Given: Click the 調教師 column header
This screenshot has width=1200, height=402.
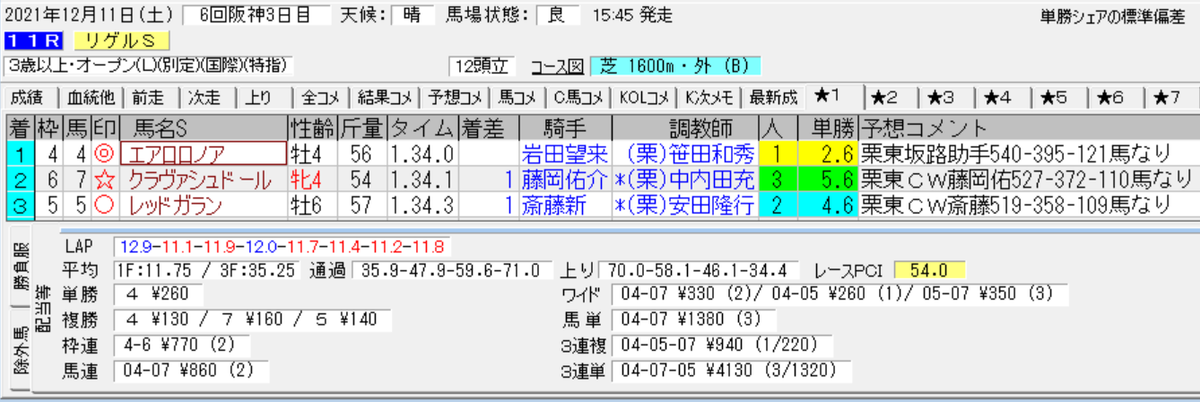Looking at the screenshot, I should (x=685, y=128).
